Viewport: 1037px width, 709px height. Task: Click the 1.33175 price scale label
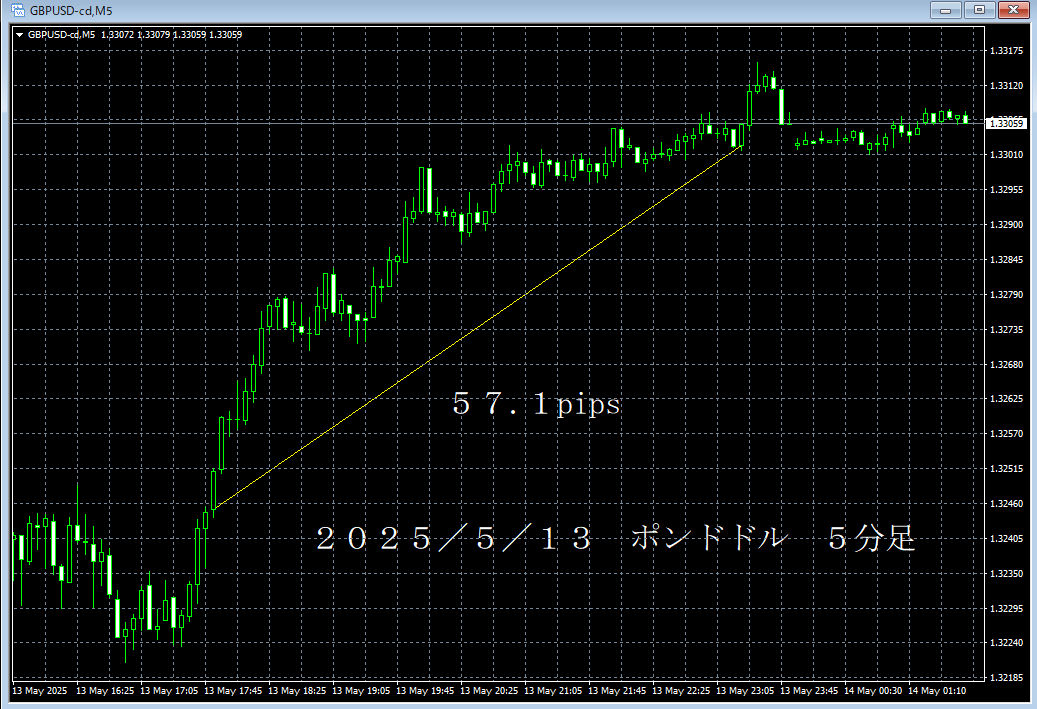point(1005,51)
